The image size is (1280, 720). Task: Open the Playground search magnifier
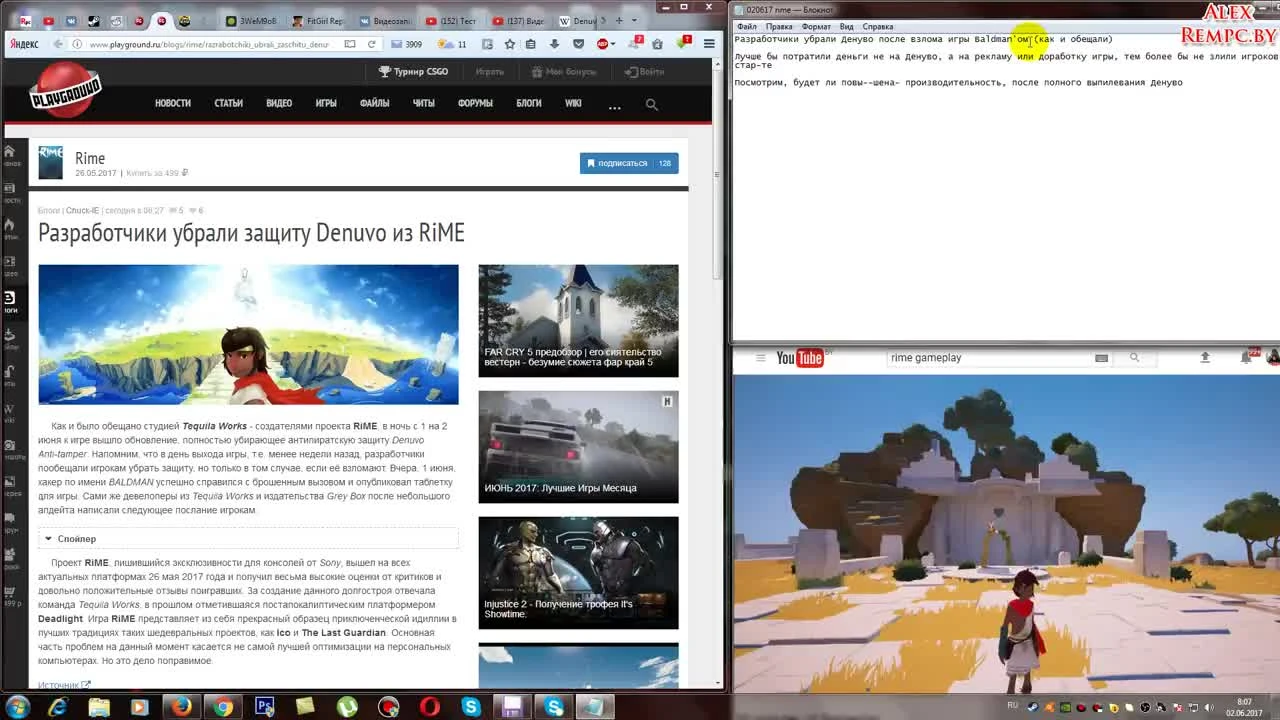coord(650,104)
